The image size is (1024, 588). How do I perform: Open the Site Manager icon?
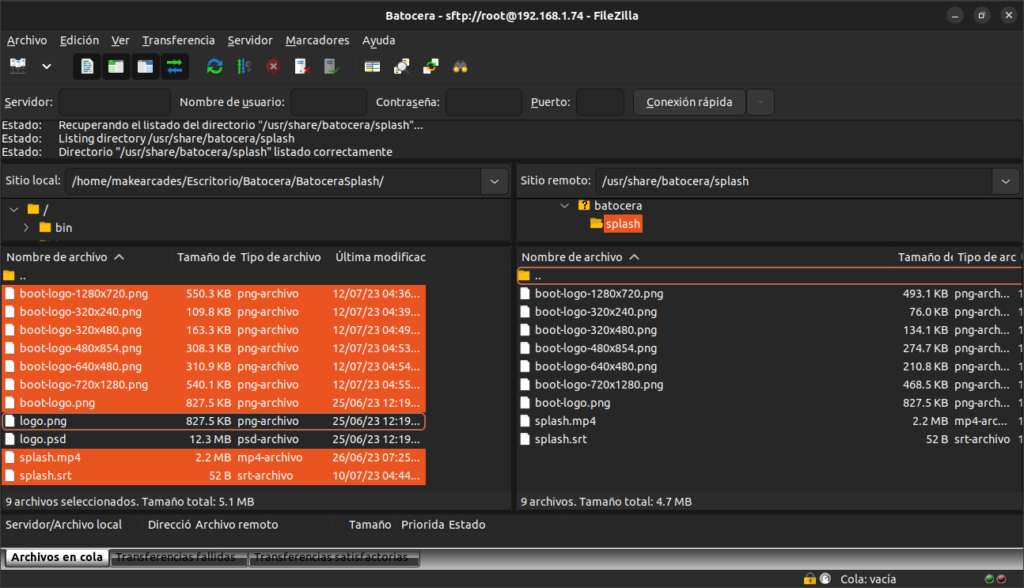click(x=18, y=66)
